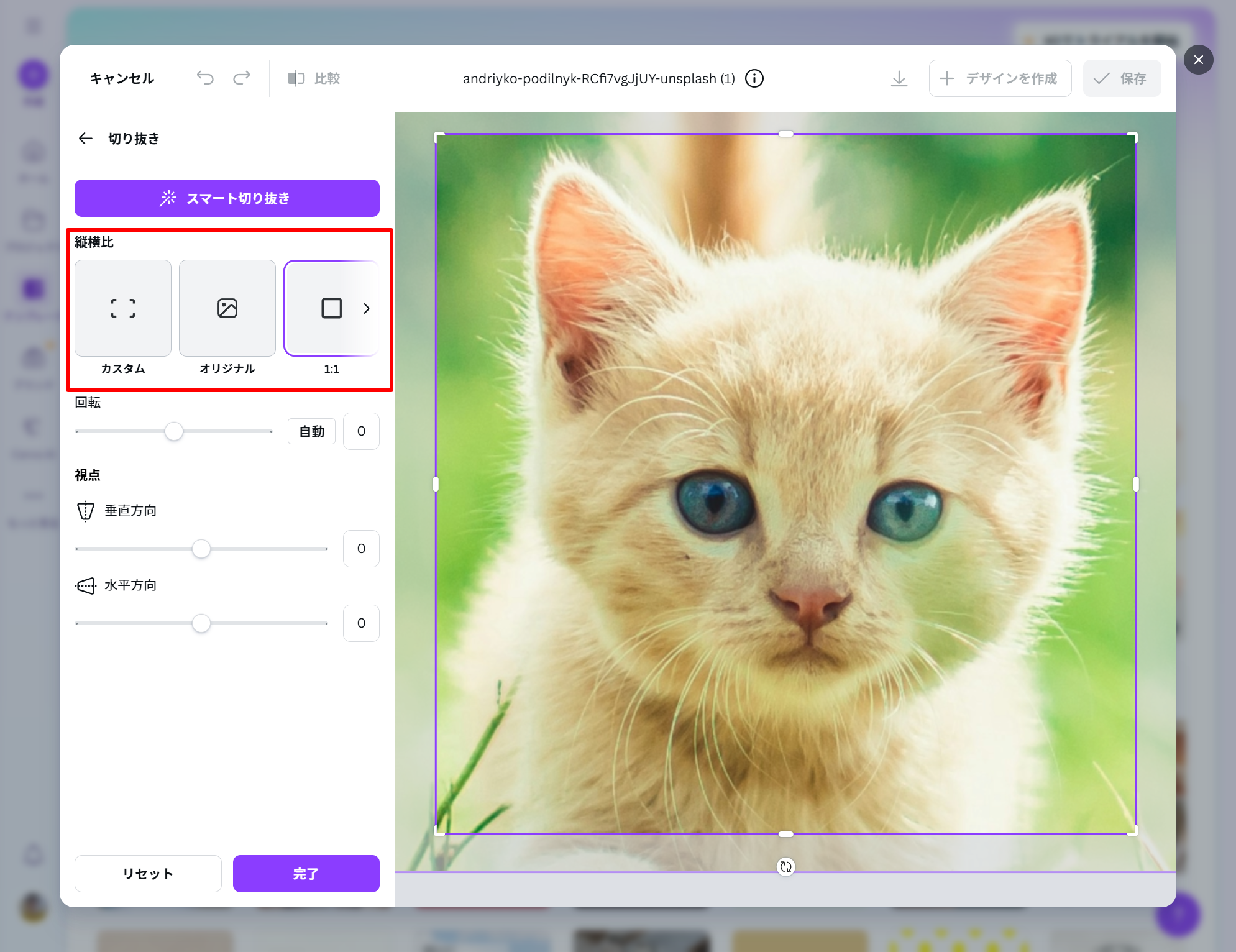Go back with the 切り抜き arrow

pos(86,139)
